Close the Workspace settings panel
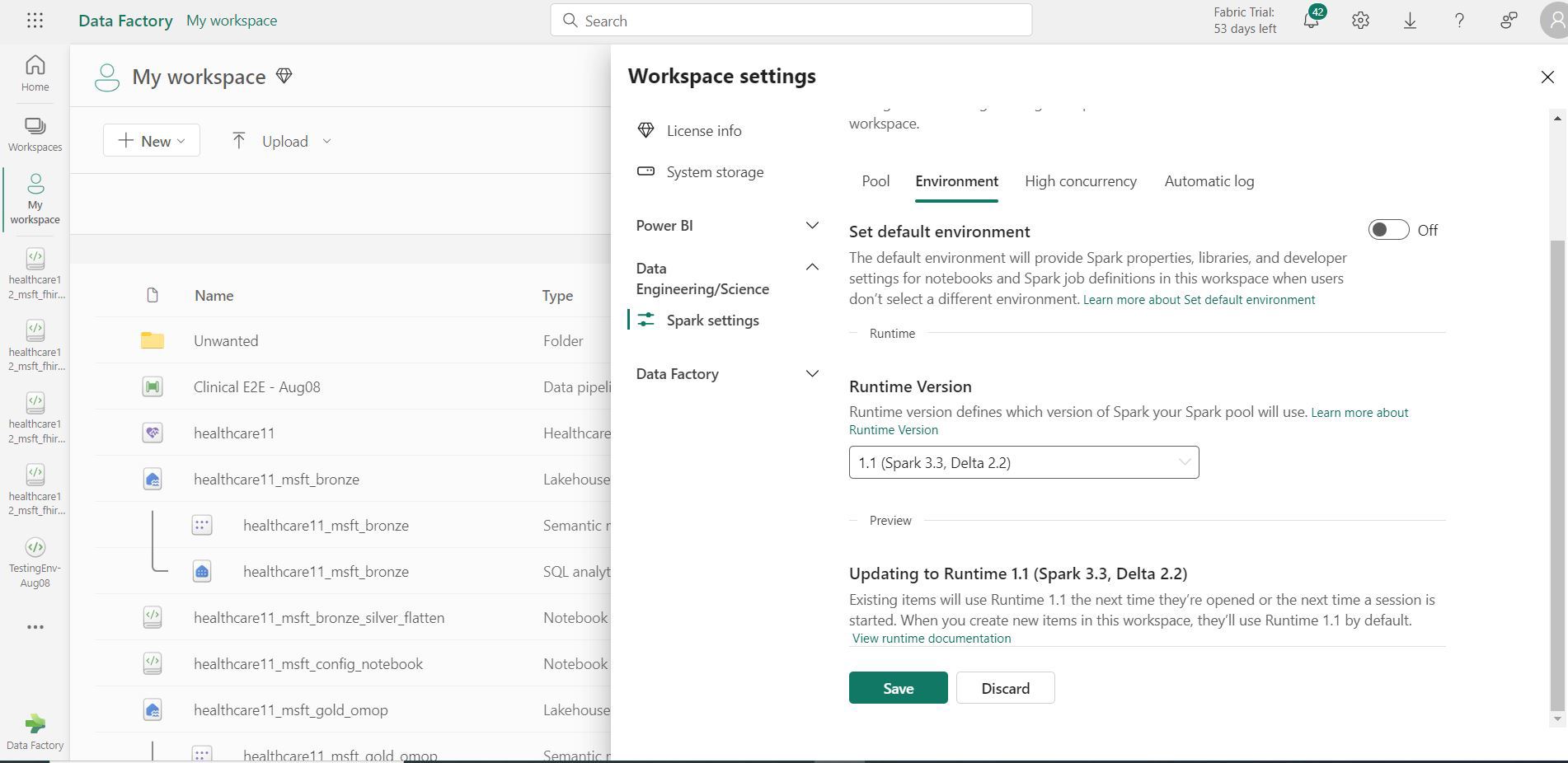 point(1547,77)
